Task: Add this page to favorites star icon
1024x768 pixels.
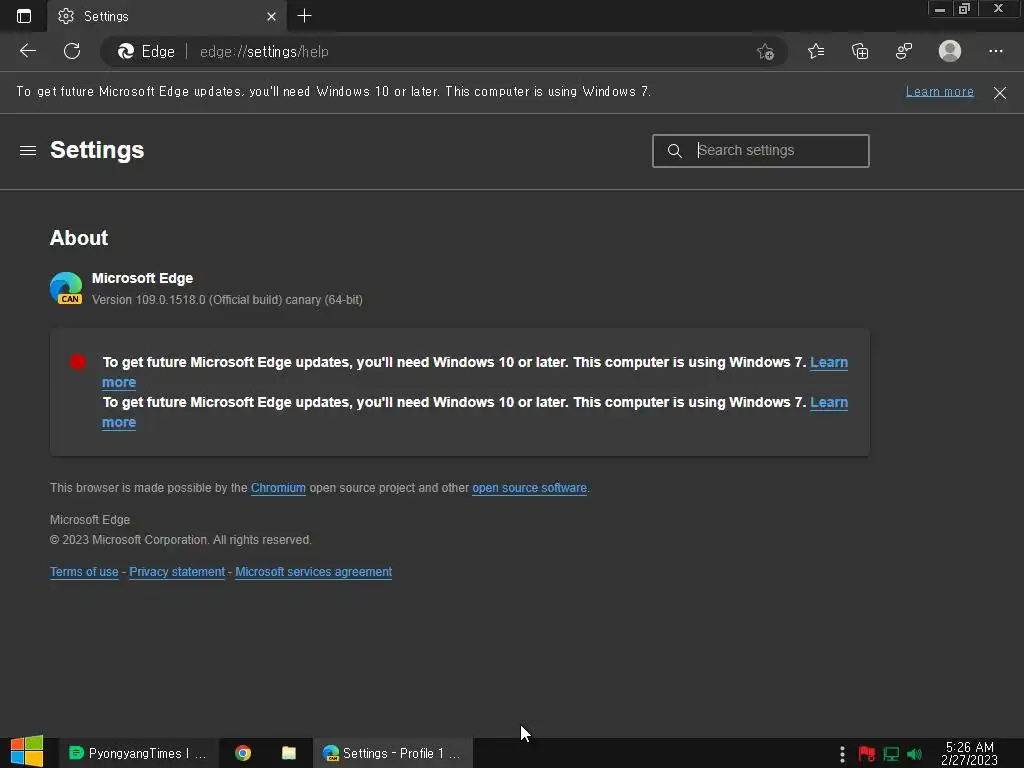Action: pyautogui.click(x=765, y=52)
